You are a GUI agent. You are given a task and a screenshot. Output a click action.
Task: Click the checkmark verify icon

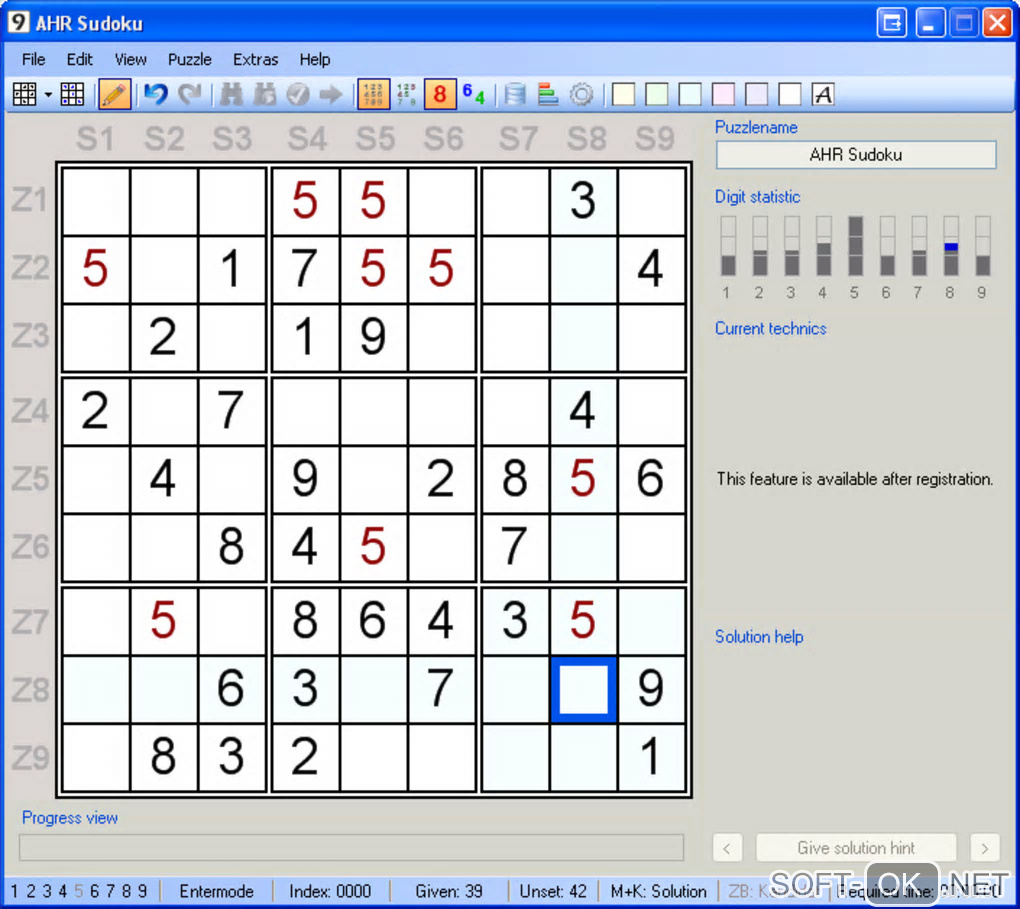click(x=298, y=94)
